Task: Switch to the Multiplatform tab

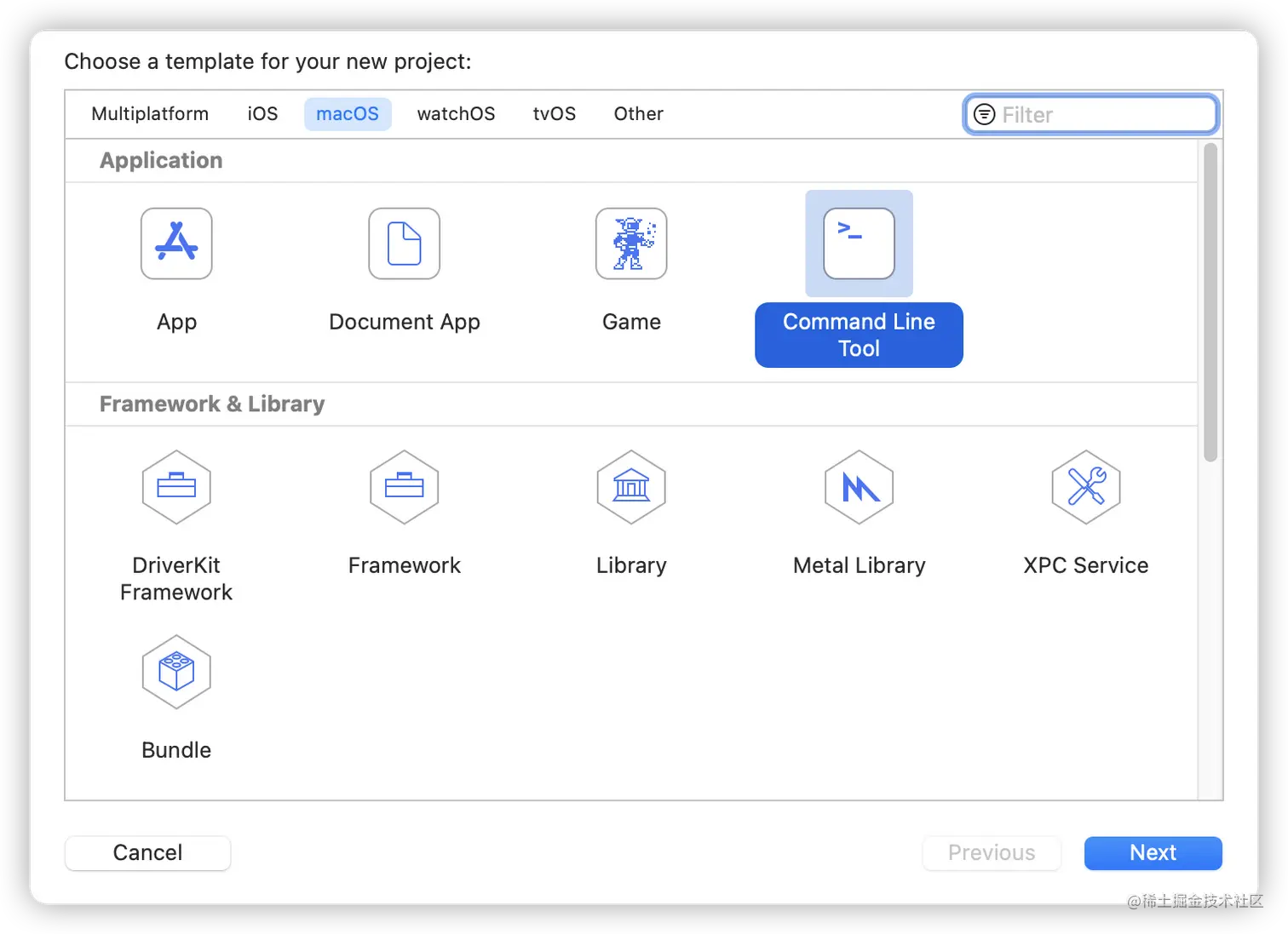Action: 150,114
